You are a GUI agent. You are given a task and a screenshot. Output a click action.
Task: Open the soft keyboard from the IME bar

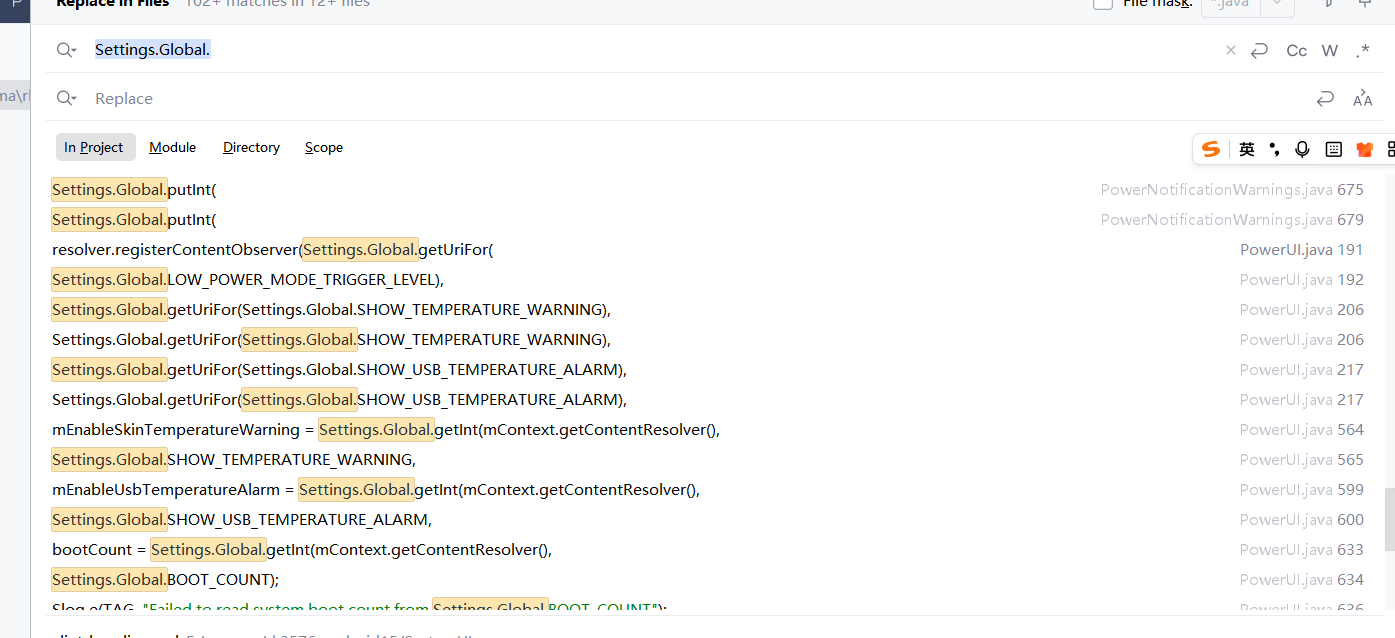(x=1333, y=149)
